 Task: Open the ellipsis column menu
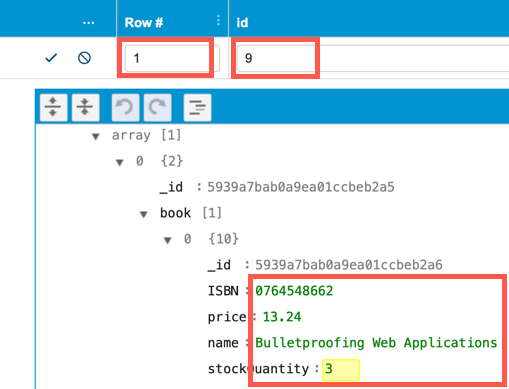(x=88, y=23)
